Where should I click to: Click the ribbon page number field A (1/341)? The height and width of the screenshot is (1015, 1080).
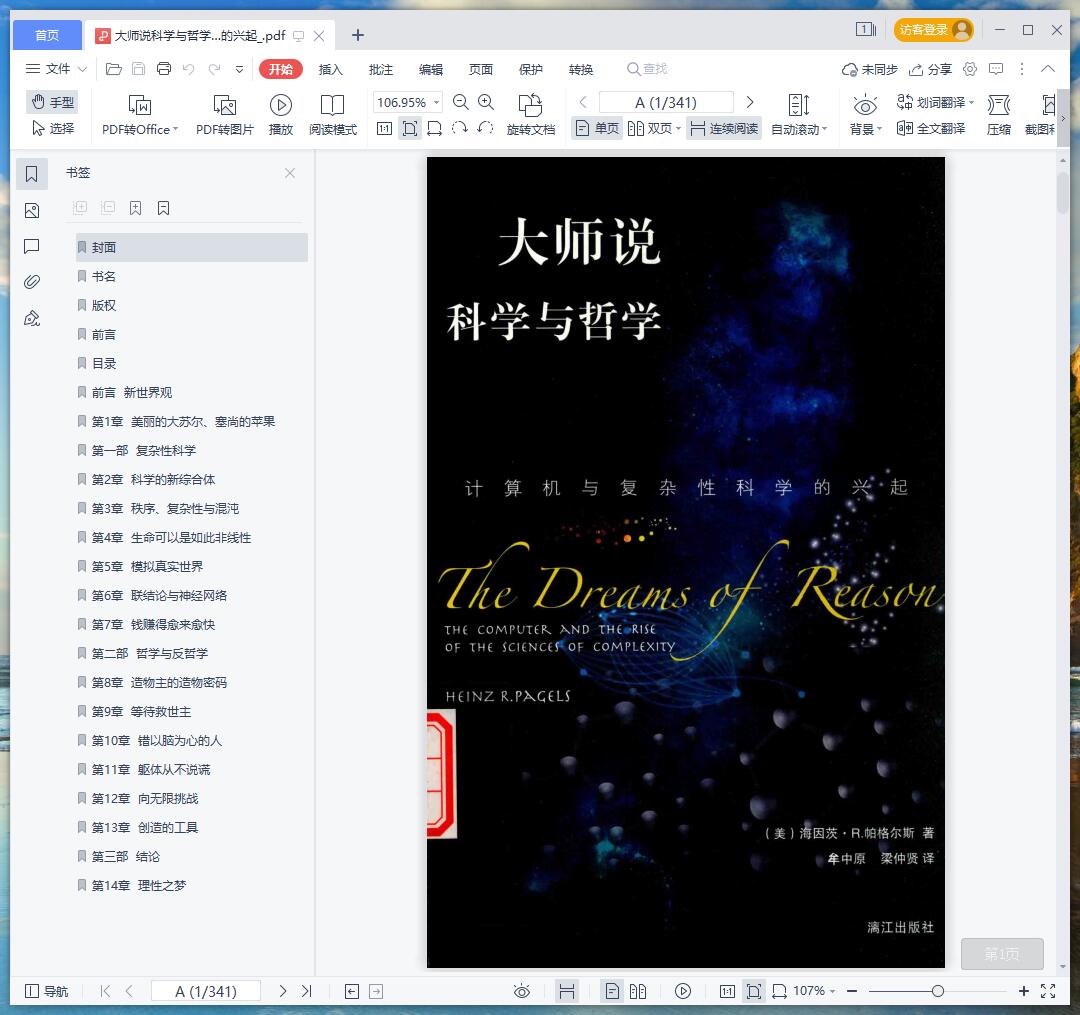[x=666, y=103]
